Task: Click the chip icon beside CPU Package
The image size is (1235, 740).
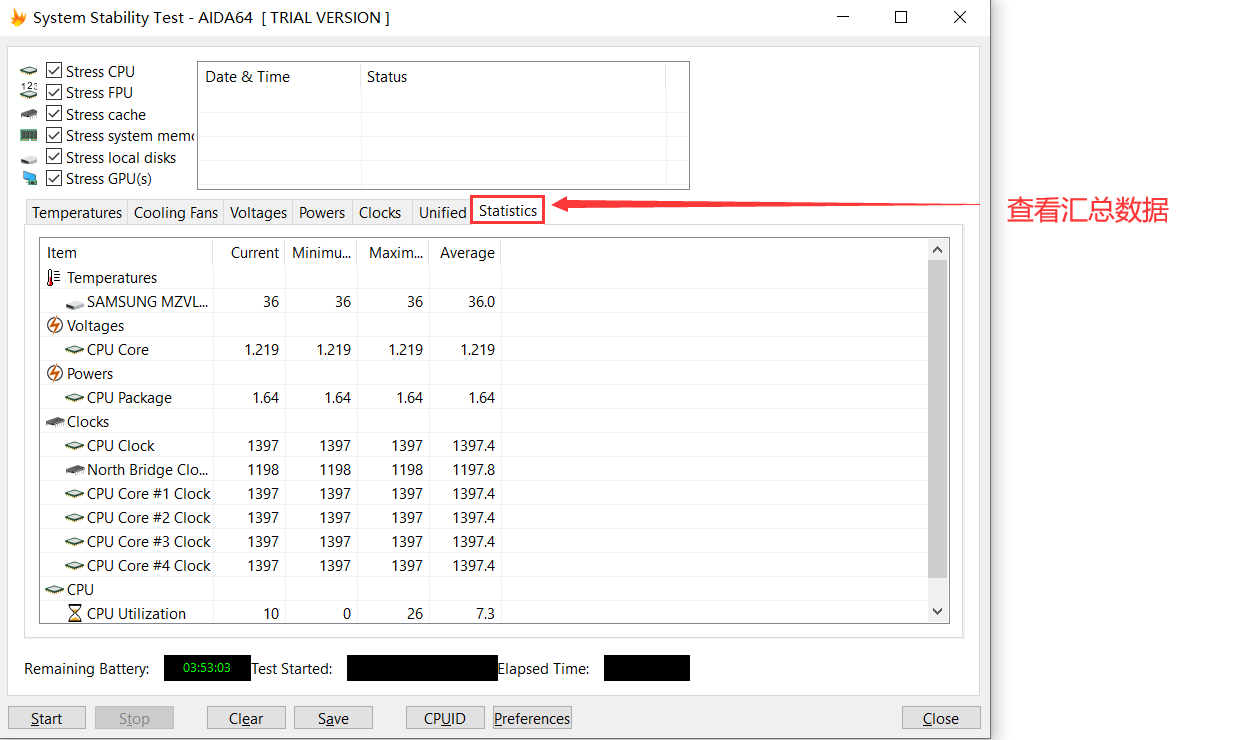Action: click(x=75, y=398)
